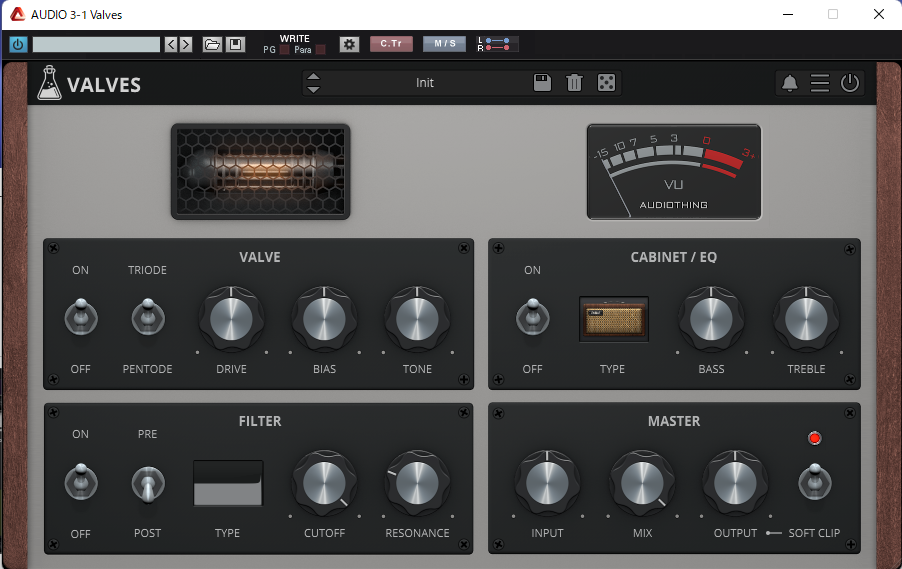The height and width of the screenshot is (569, 902).
Task: Select previous preset with up arrow
Action: (x=313, y=77)
